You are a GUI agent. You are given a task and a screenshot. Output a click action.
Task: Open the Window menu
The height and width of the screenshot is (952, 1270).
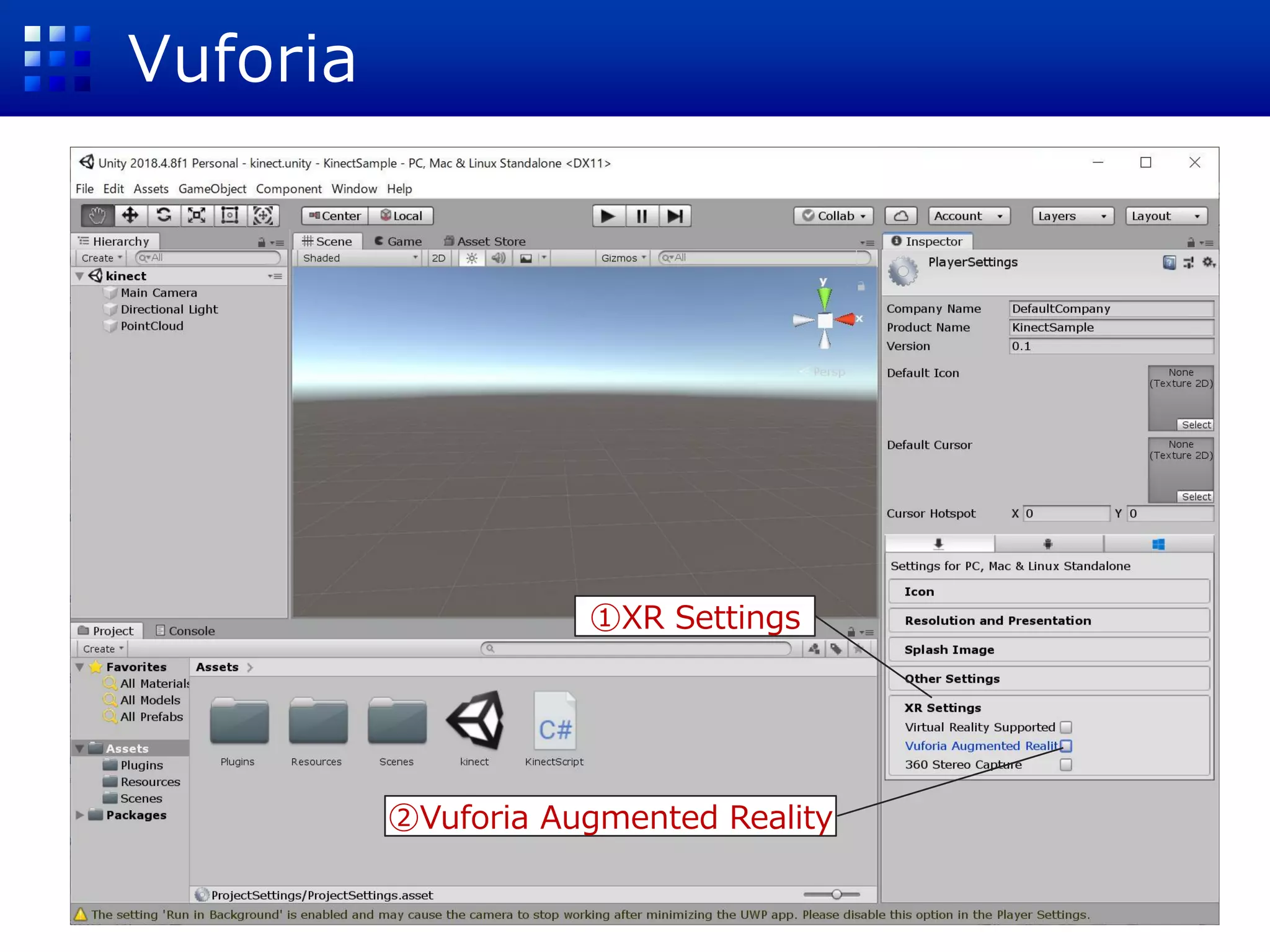point(354,189)
